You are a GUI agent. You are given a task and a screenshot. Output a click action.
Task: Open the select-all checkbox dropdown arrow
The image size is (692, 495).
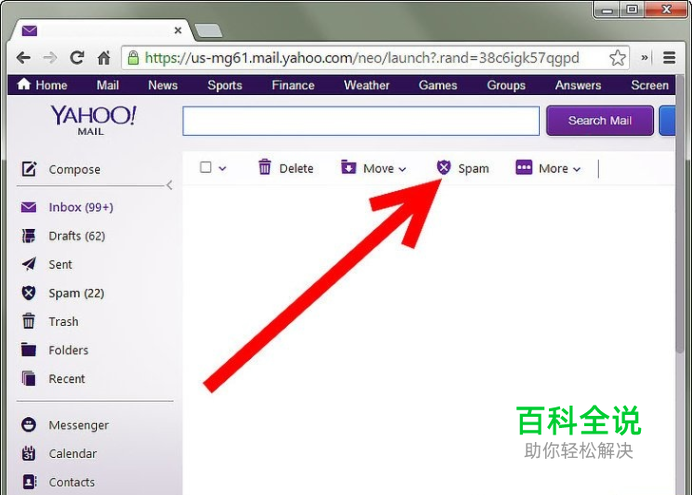(x=222, y=168)
